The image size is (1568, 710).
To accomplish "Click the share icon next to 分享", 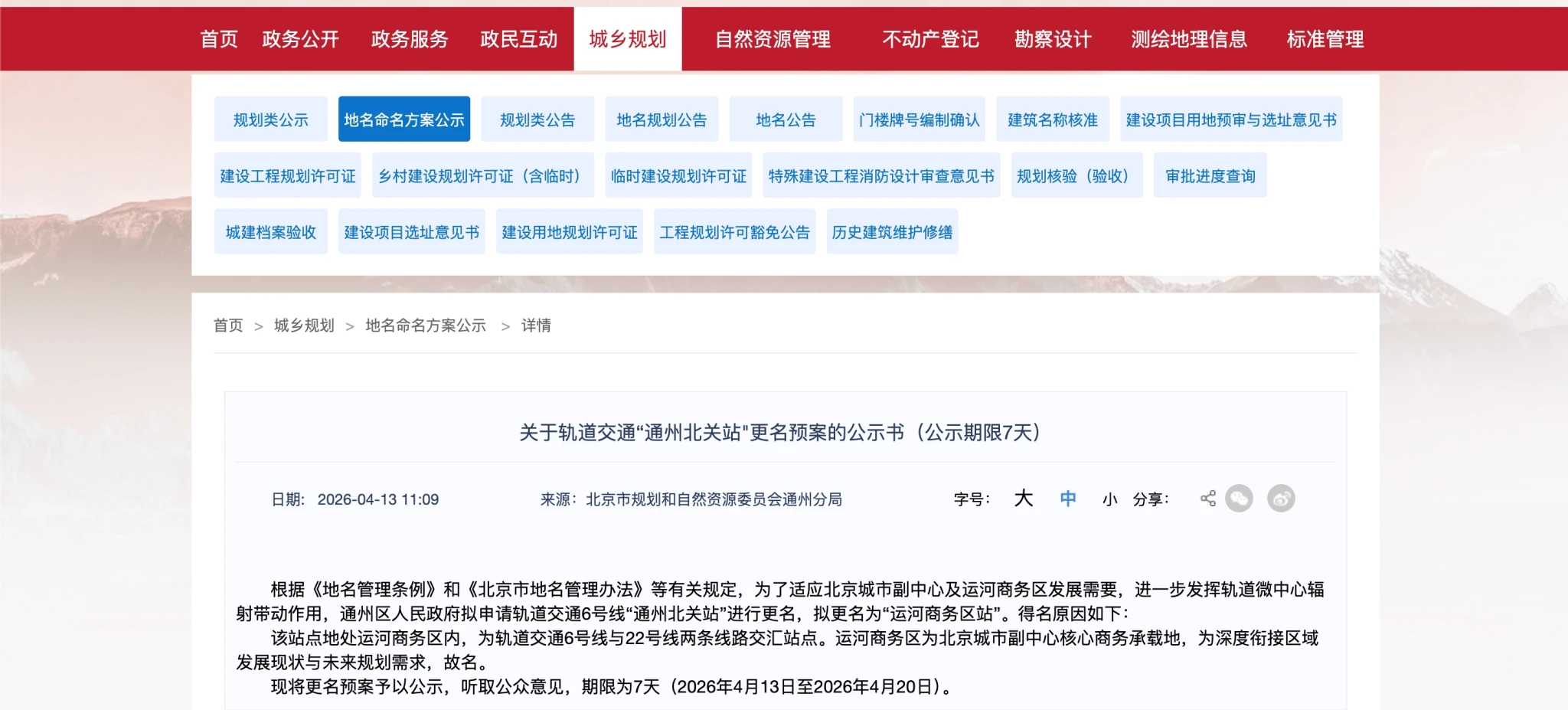I will click(1207, 499).
